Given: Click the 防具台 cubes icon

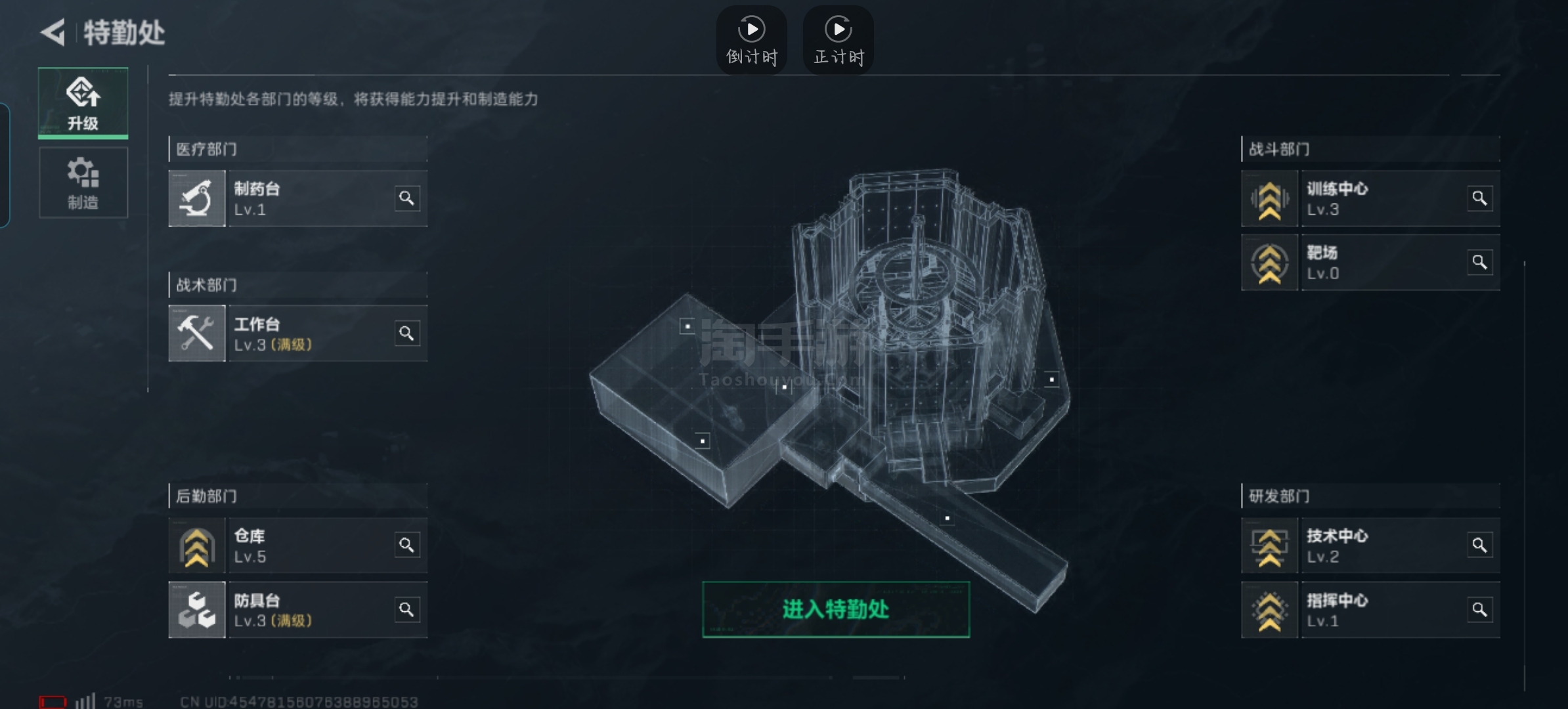Looking at the screenshot, I should point(197,610).
